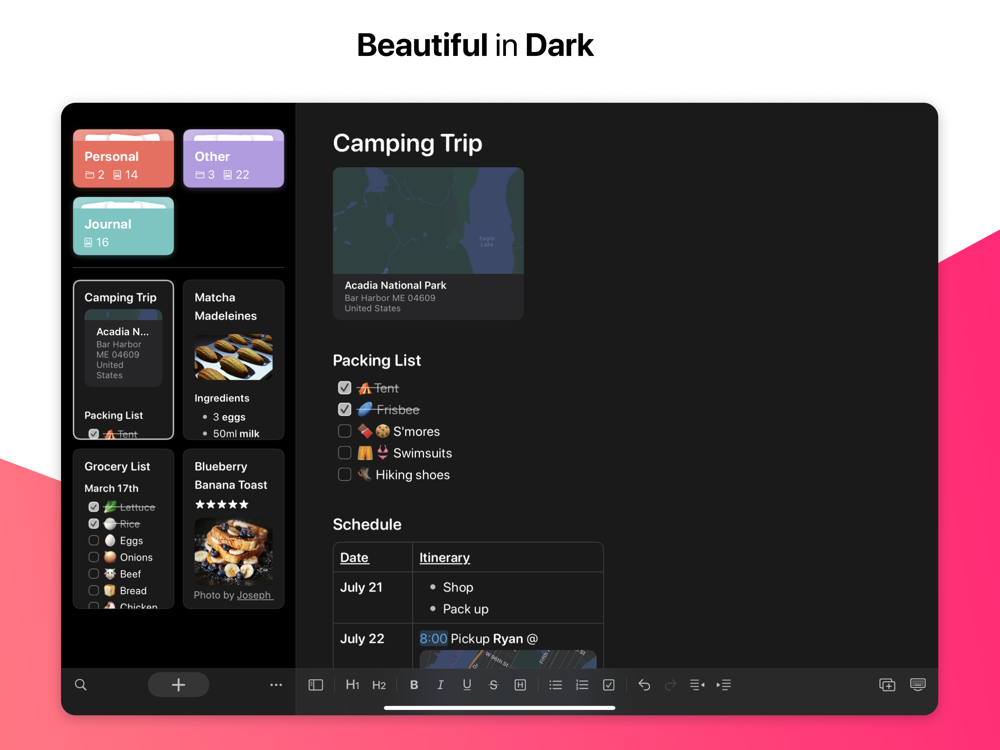
Task: Insert checkbox list item
Action: pos(608,684)
